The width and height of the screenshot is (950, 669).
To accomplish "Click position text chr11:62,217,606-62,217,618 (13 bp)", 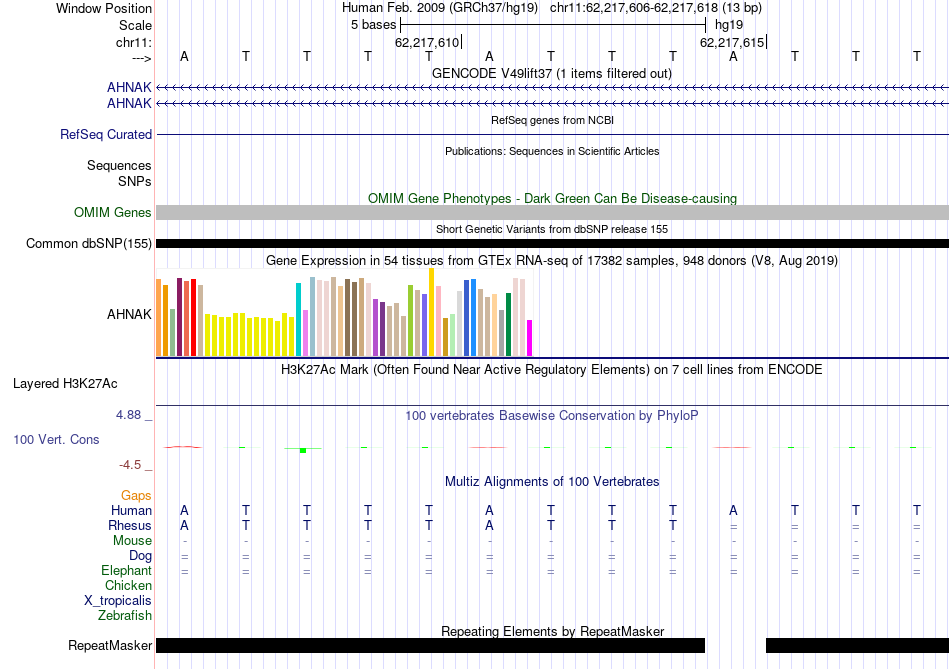I will click(656, 8).
